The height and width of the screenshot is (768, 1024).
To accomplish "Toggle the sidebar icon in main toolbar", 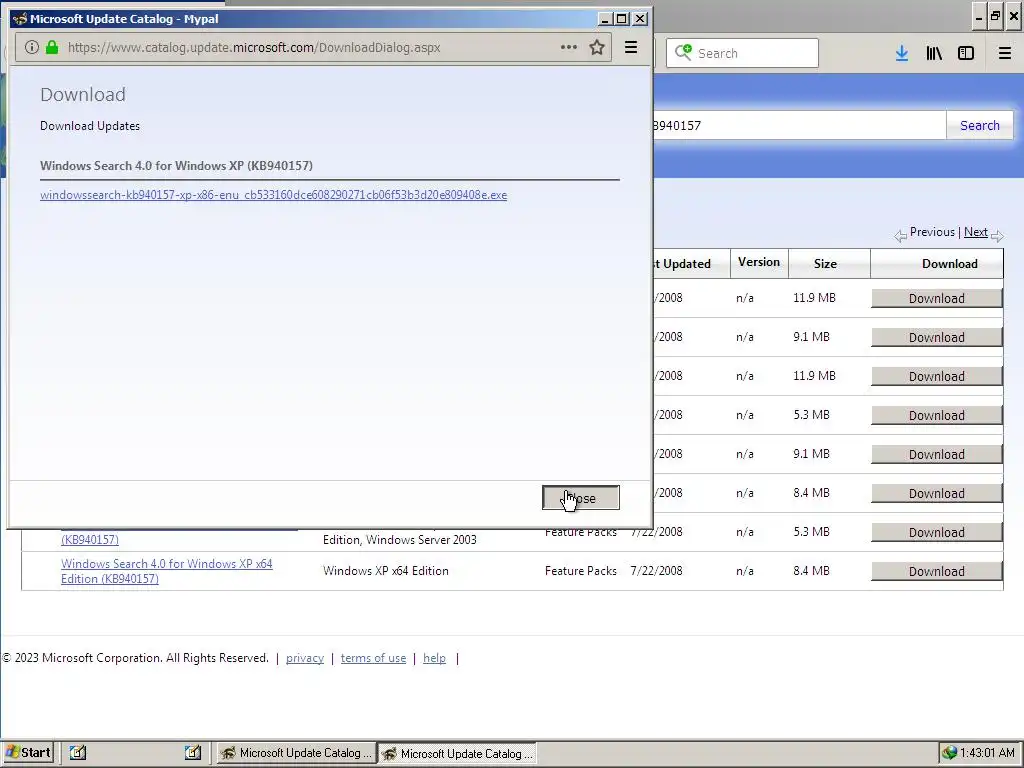I will pyautogui.click(x=966, y=54).
